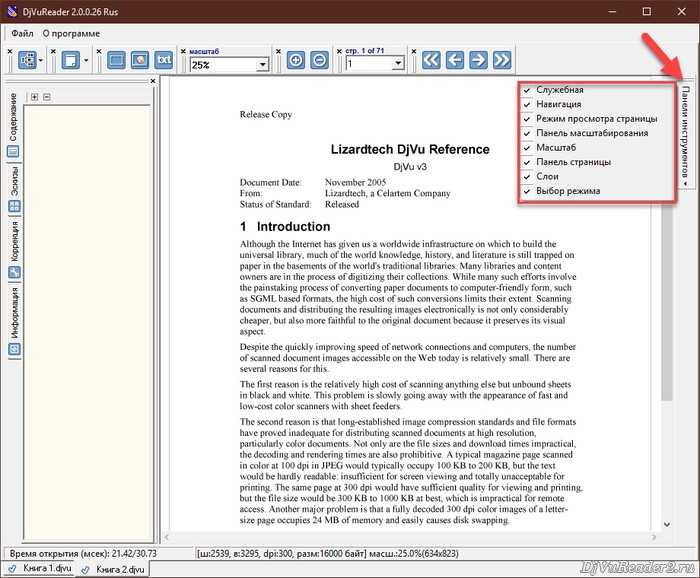Open the масштаб 25% combo box dropdown
The height and width of the screenshot is (578, 700).
[262, 65]
